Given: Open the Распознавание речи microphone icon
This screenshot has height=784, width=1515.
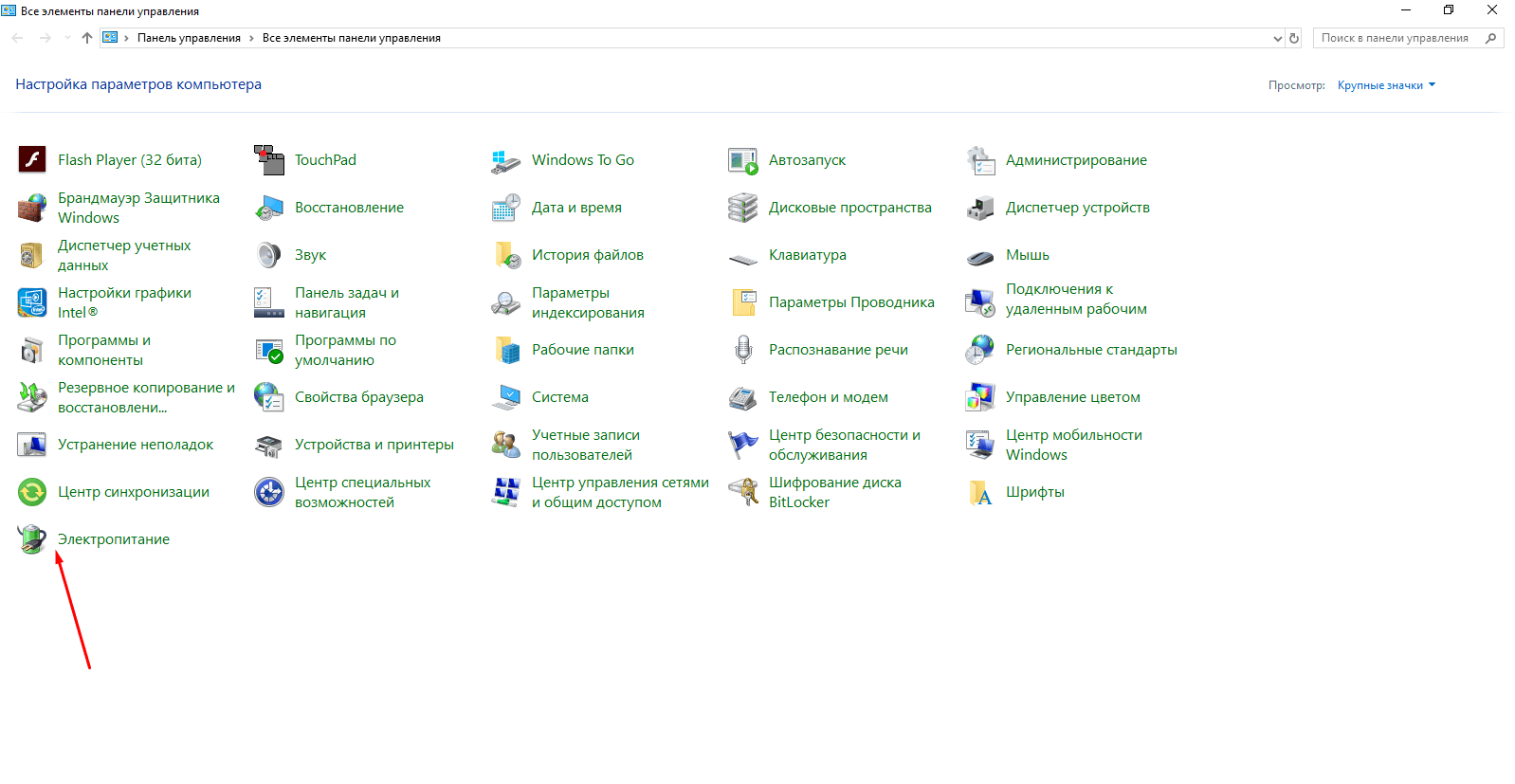Looking at the screenshot, I should 743,350.
